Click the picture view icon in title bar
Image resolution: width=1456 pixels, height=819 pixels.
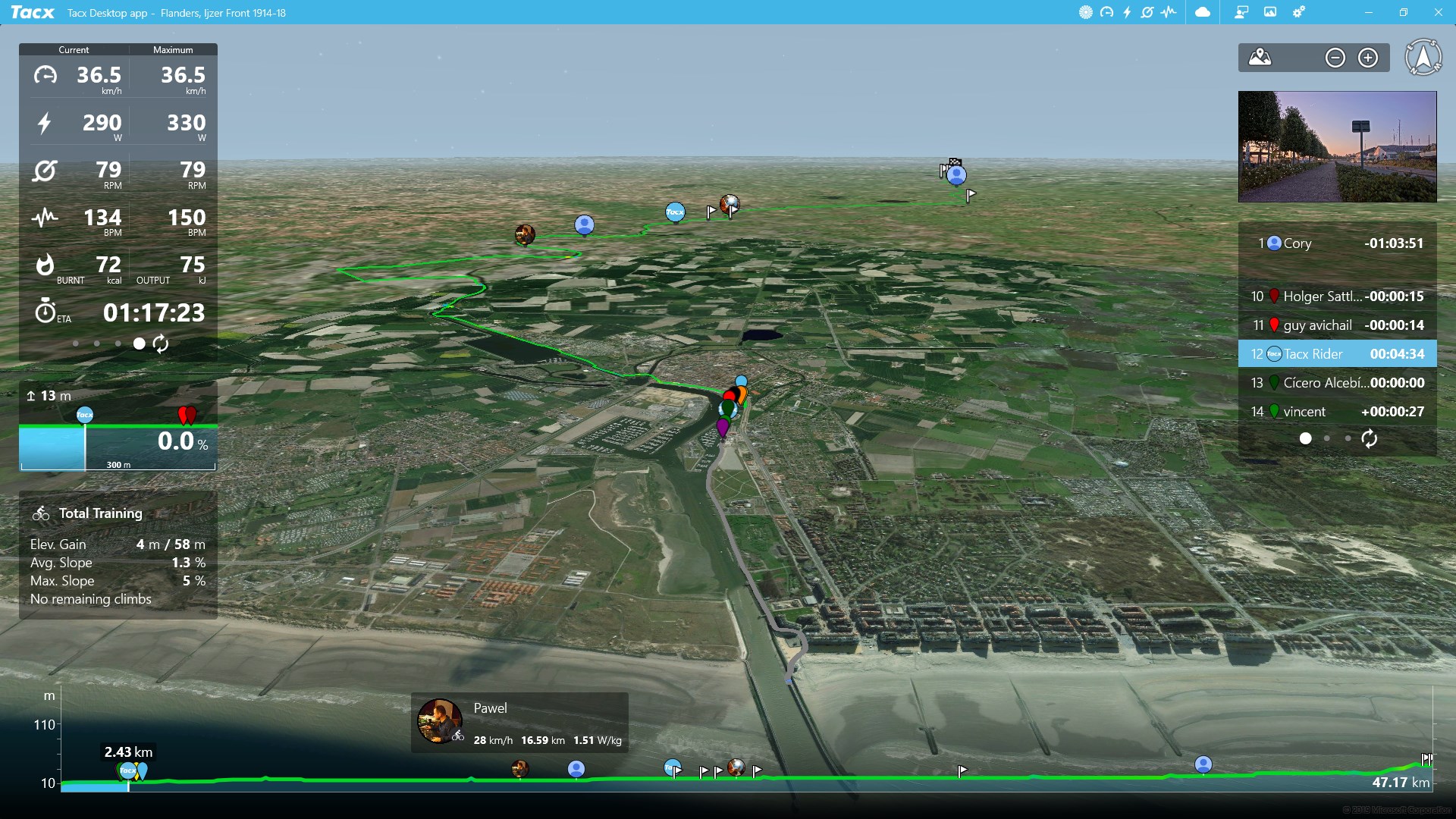tap(1270, 12)
